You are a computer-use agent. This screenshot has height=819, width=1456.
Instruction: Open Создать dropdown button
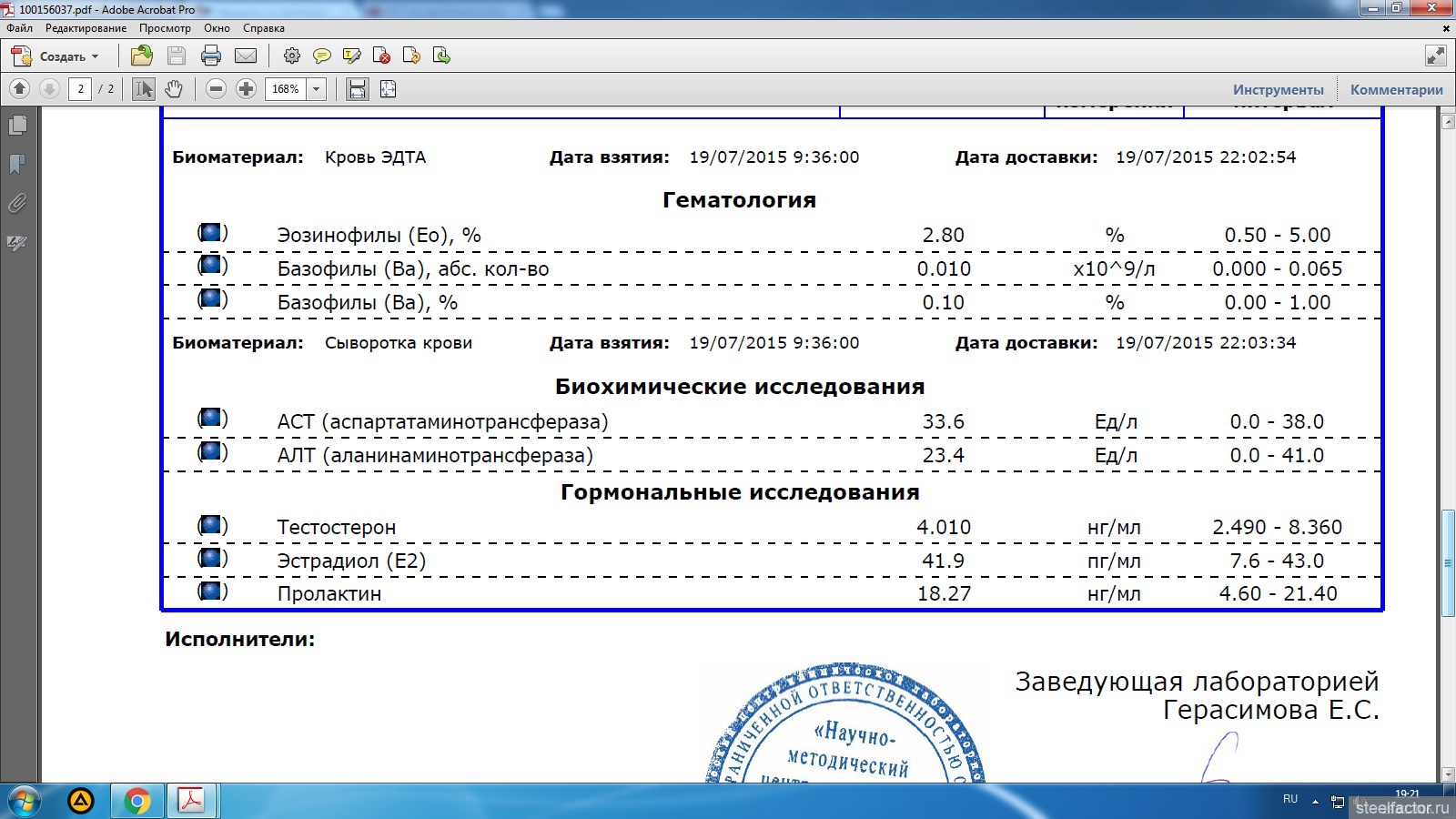coord(56,56)
